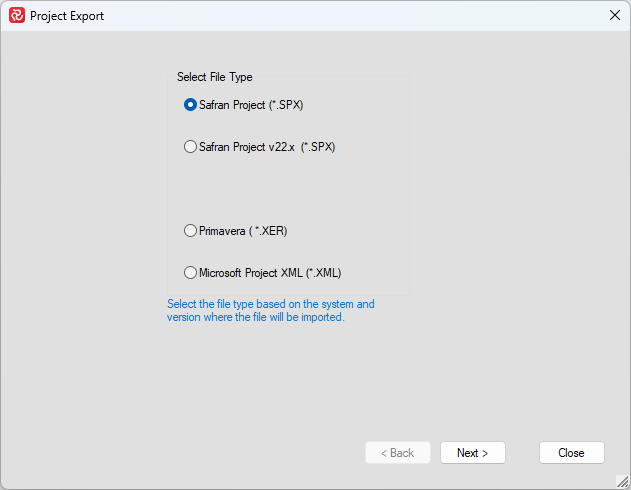631x490 pixels.
Task: Click the greyed-out < Back button
Action: 397,453
